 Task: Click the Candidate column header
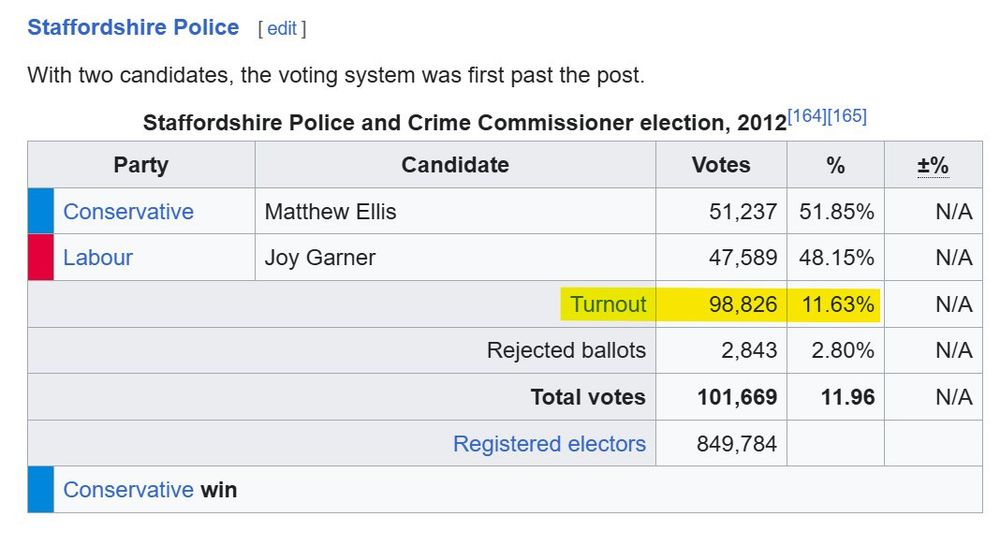[x=455, y=165]
